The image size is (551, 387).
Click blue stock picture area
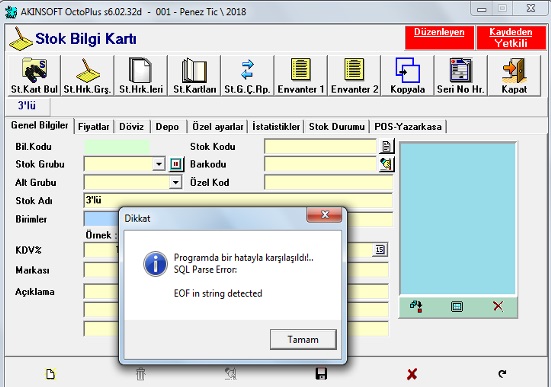coord(458,219)
